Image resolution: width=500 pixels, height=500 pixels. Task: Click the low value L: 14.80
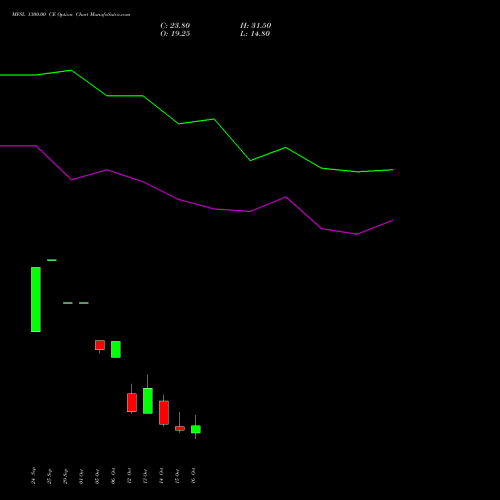point(255,34)
